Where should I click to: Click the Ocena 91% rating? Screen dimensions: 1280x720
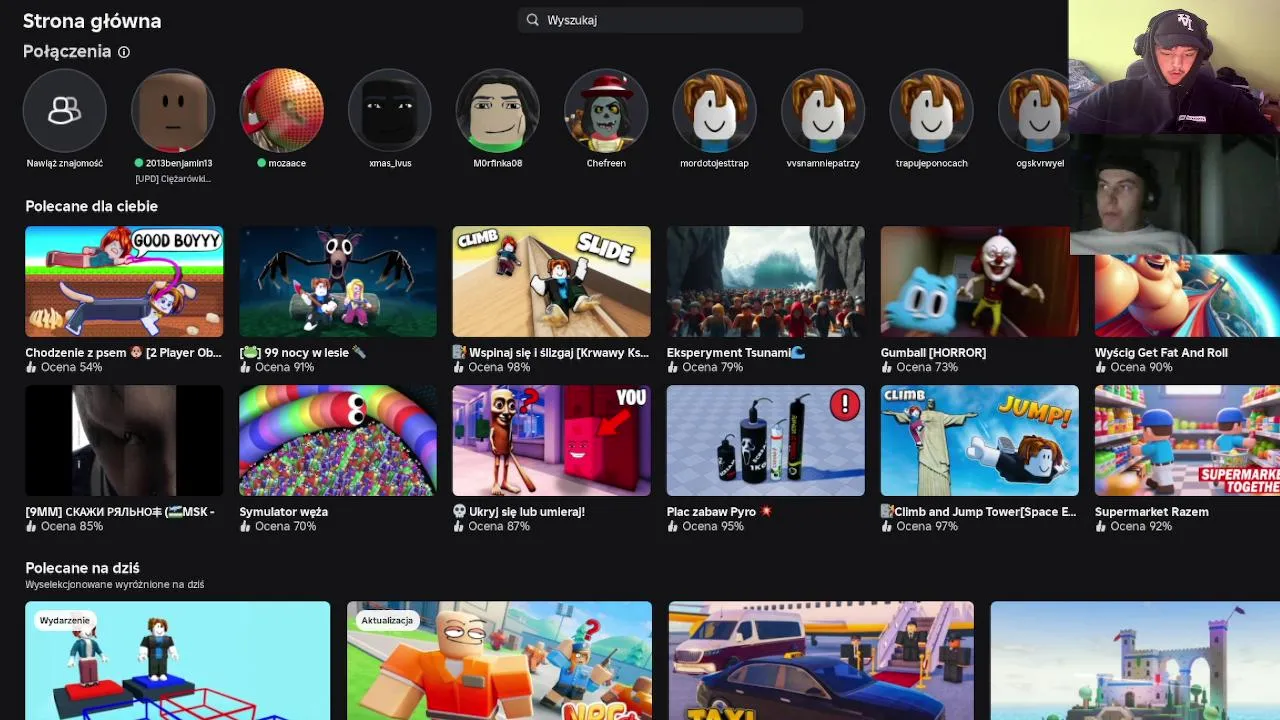pyautogui.click(x=278, y=367)
